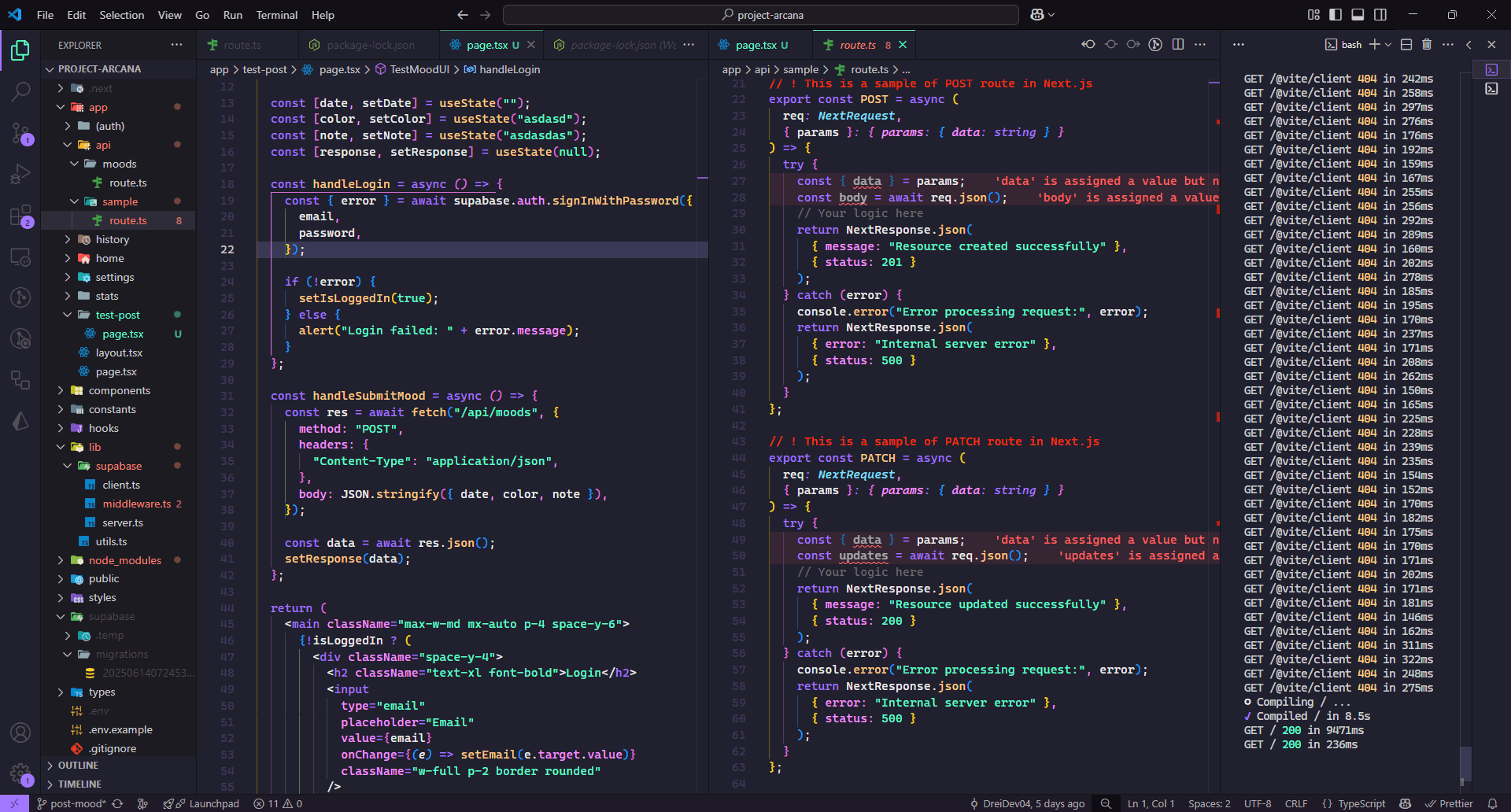Open right editor group more actions

click(x=1200, y=45)
